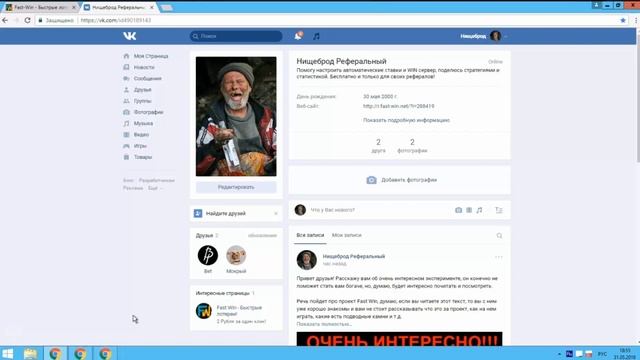Reload the page with refresh icon

(x=27, y=20)
